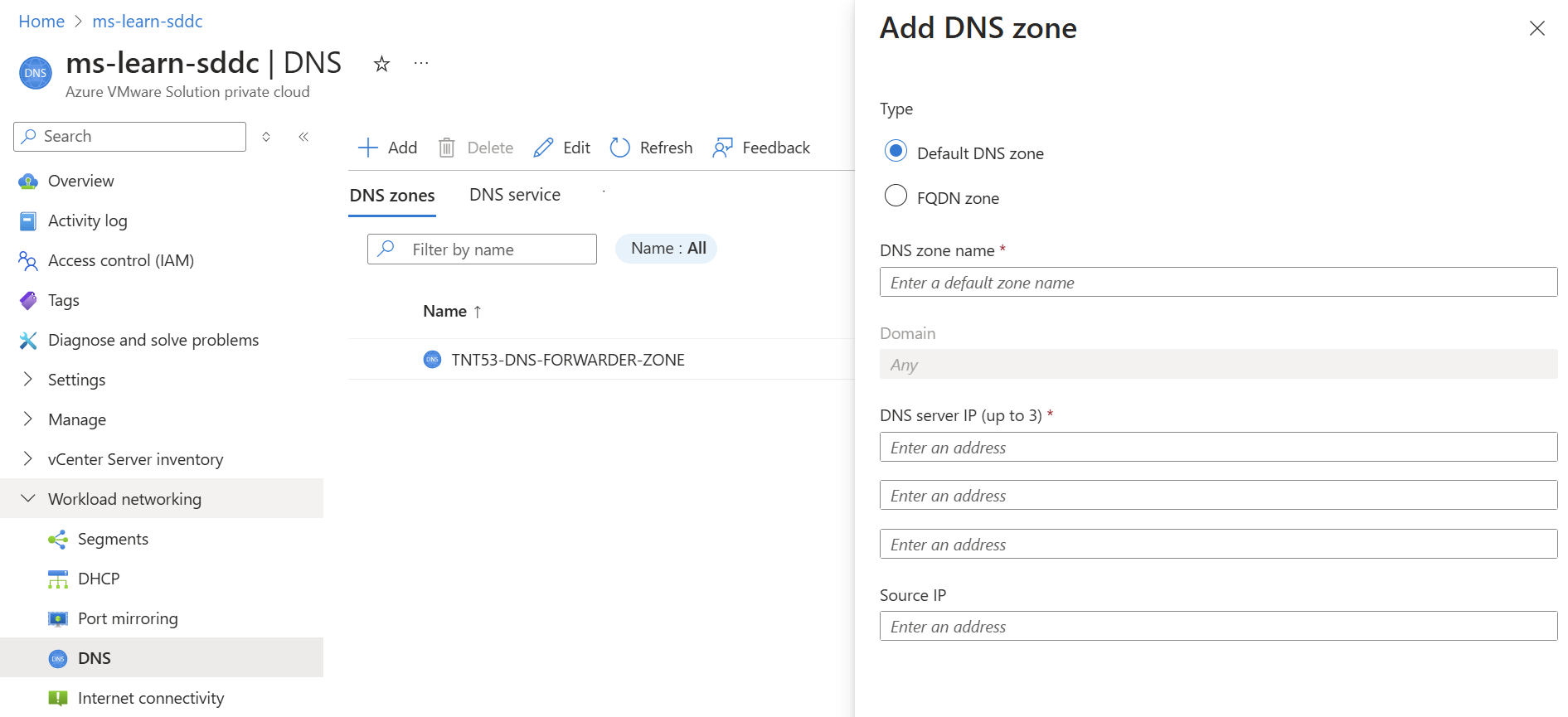The image size is (1568, 717).
Task: Open Segments under Workload networking
Action: click(x=113, y=539)
